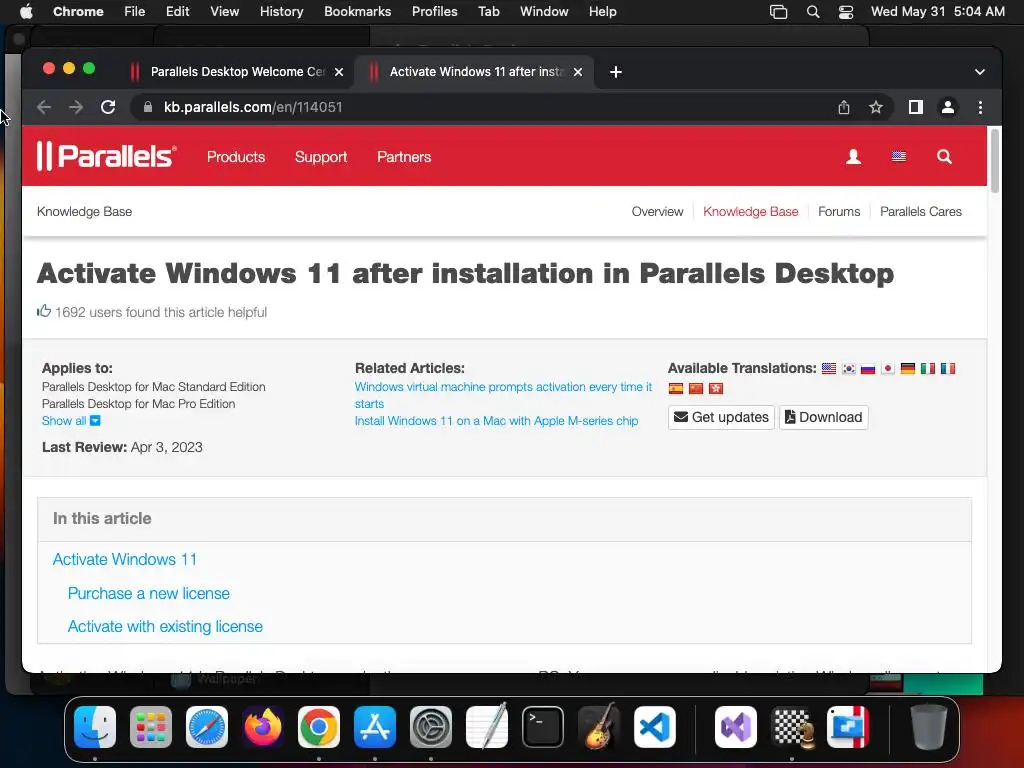Launch GarageBand from the Dock
The height and width of the screenshot is (768, 1024).
point(599,727)
